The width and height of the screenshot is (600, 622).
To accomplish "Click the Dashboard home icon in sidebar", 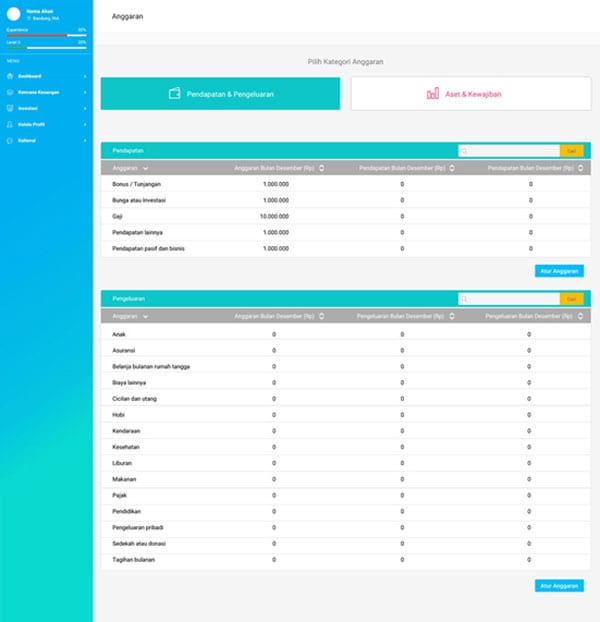I will click(9, 76).
